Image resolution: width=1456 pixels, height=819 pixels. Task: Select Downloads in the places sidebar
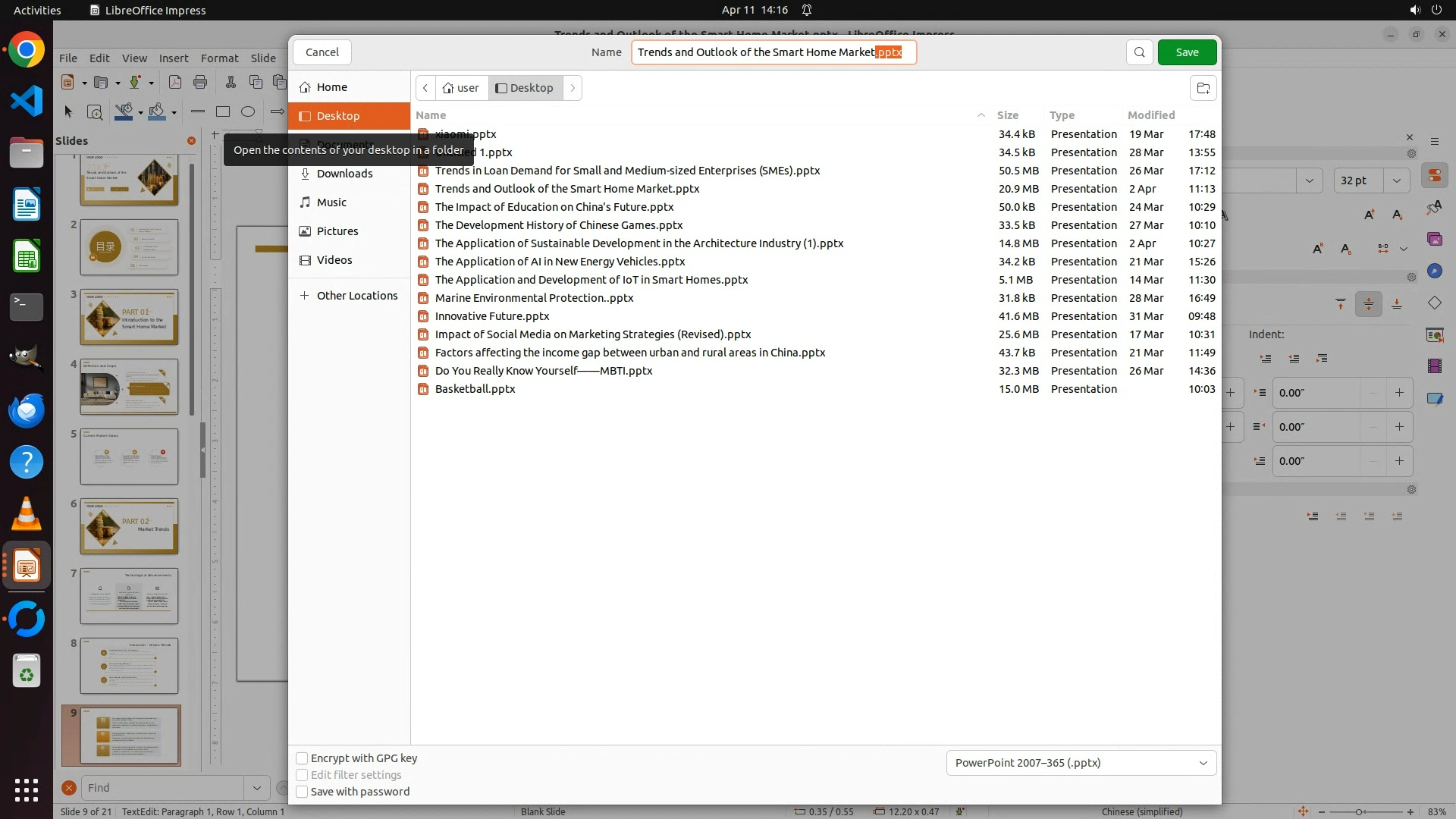pos(344,174)
